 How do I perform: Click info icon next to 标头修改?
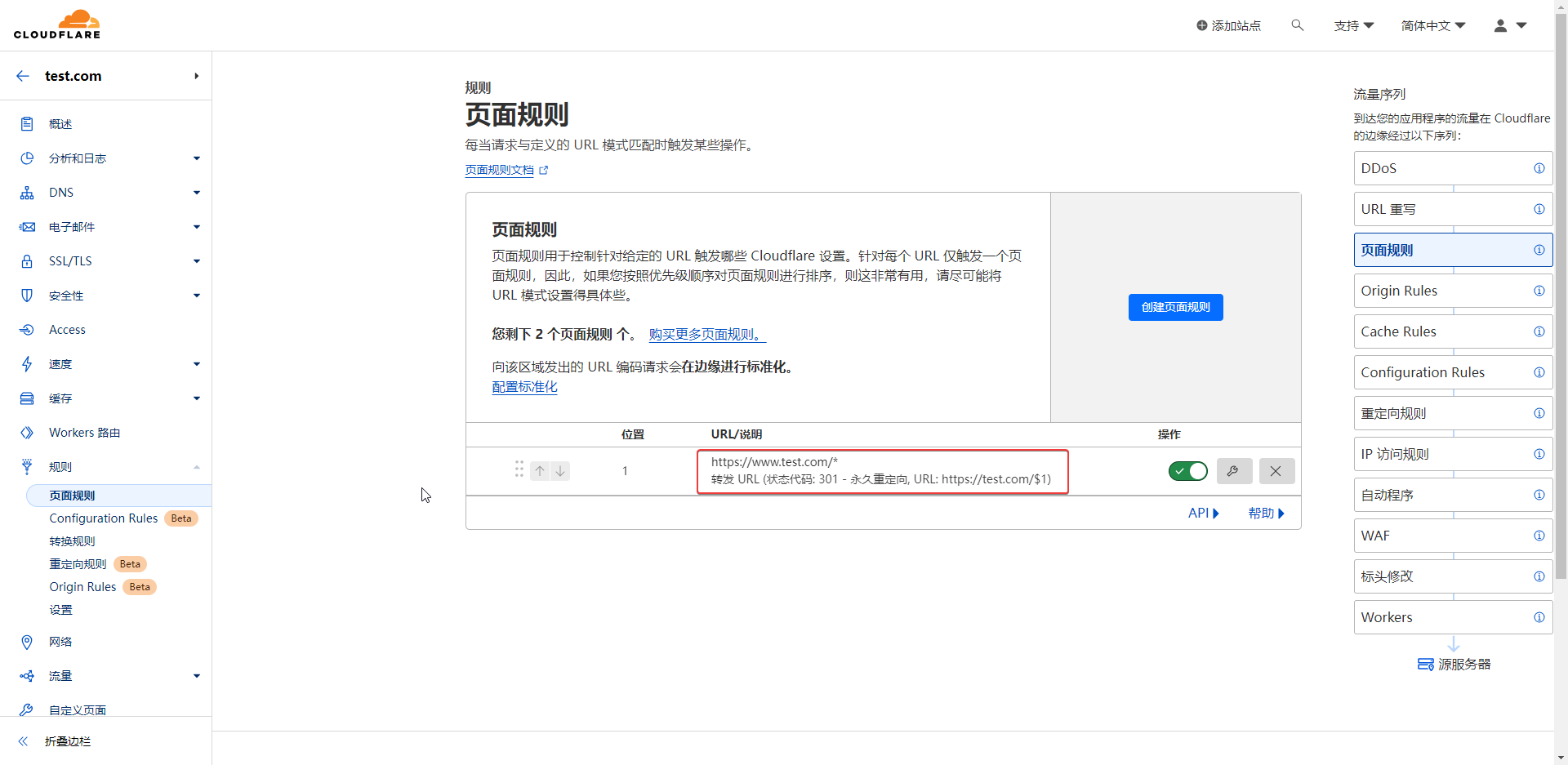click(1539, 576)
